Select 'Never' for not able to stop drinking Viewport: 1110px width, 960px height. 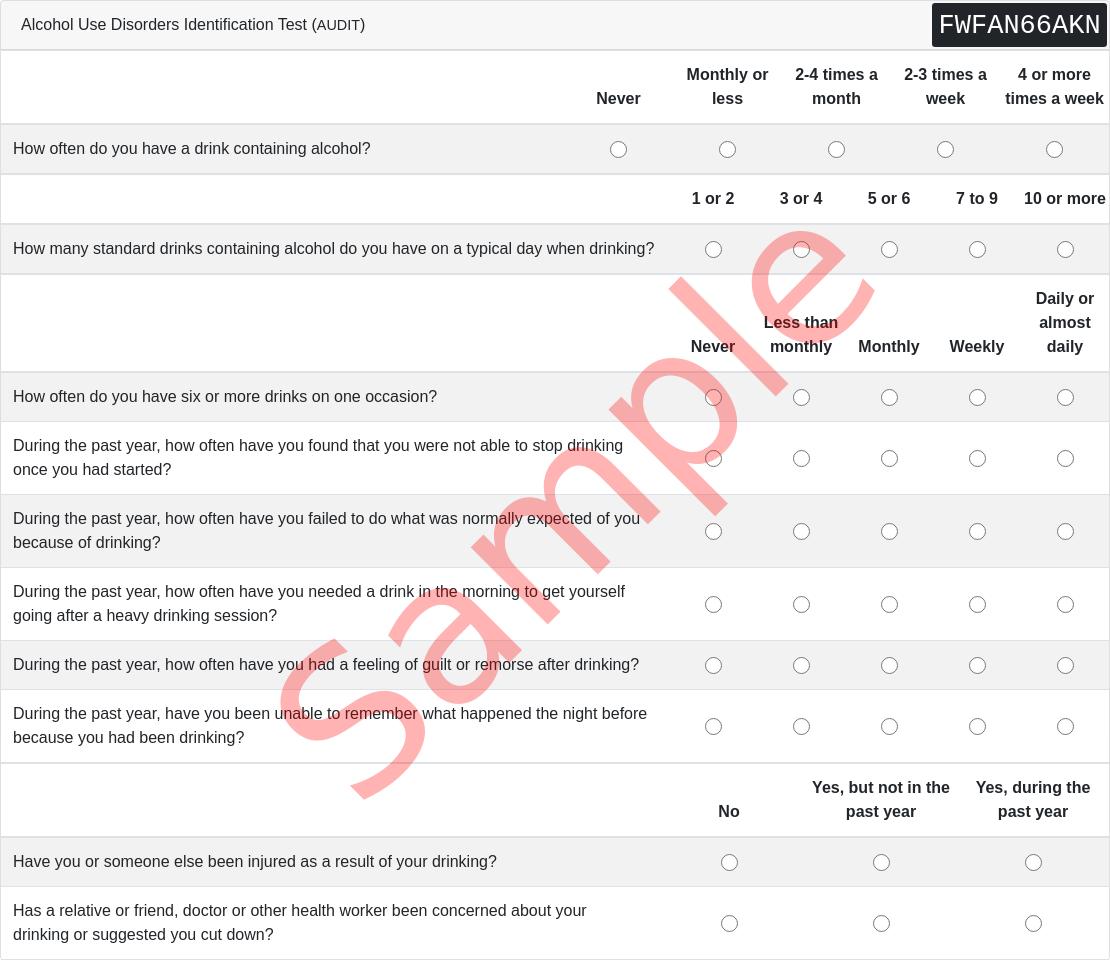[x=713, y=458]
